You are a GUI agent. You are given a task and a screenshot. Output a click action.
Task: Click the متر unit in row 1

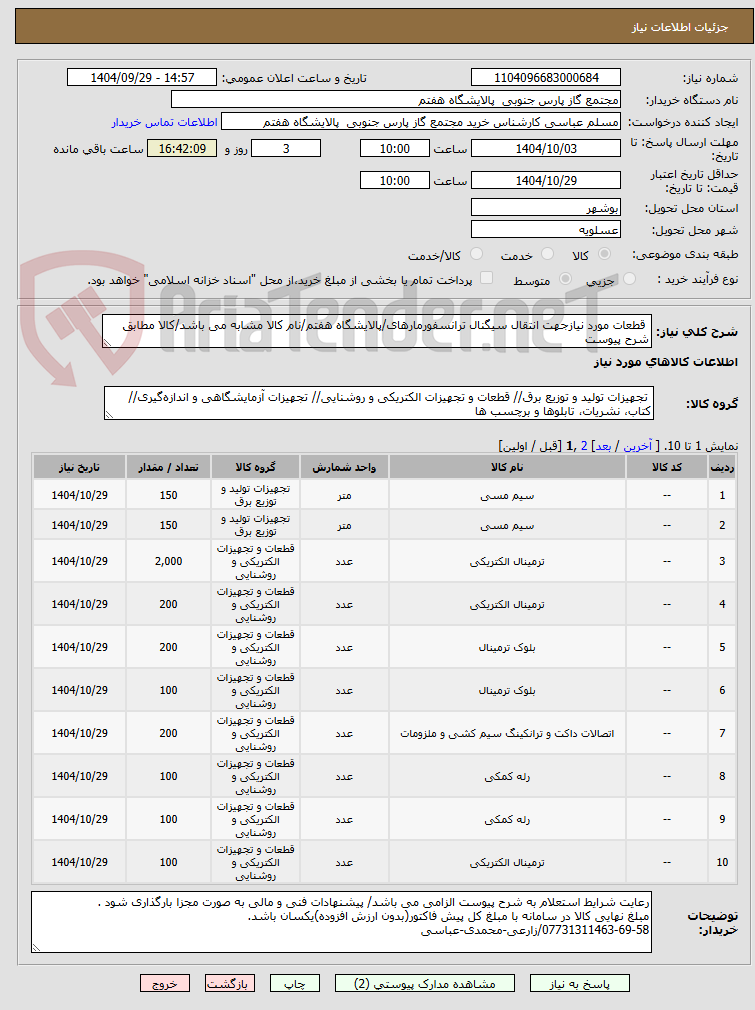point(344,495)
